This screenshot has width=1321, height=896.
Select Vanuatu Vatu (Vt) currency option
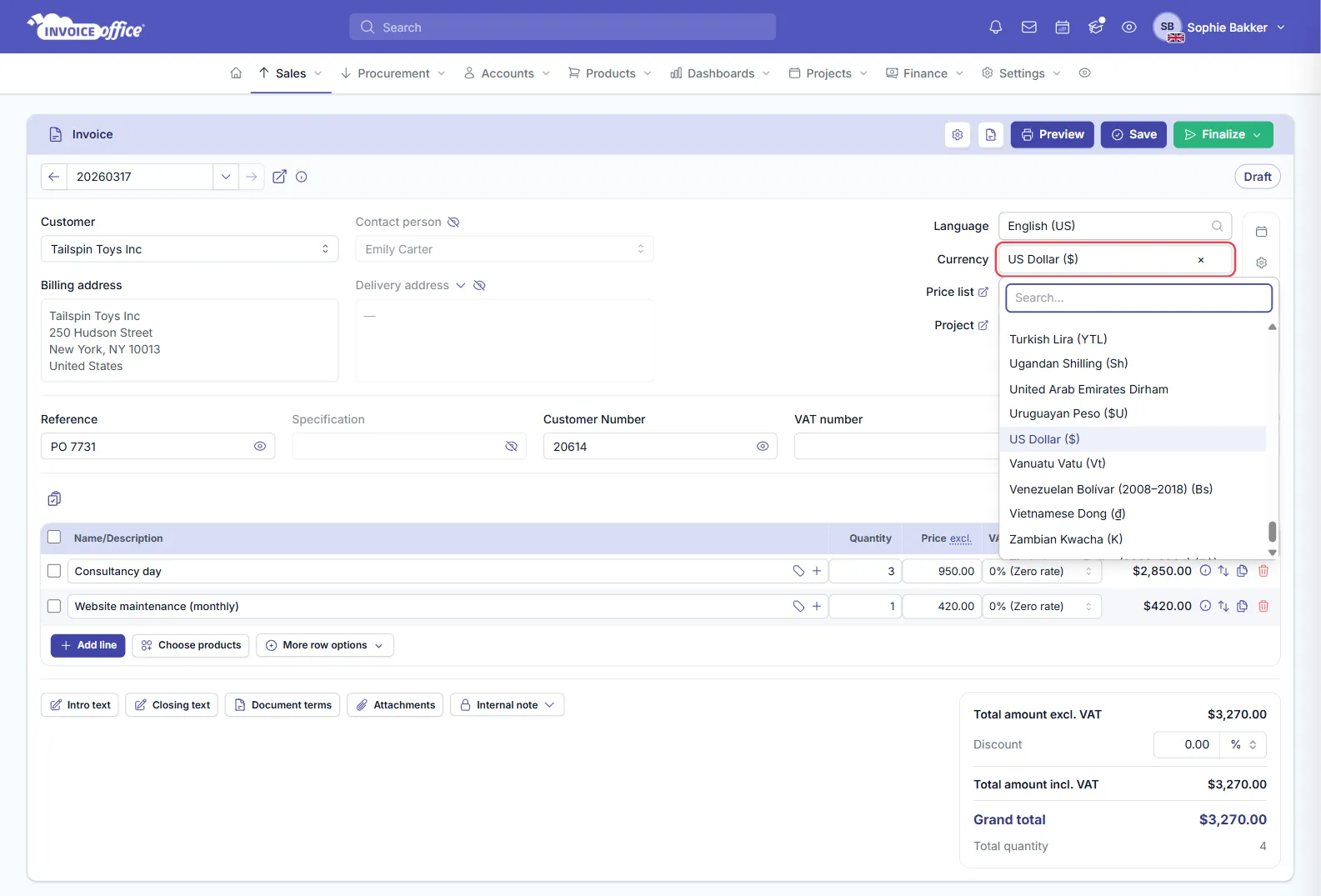pyautogui.click(x=1133, y=463)
